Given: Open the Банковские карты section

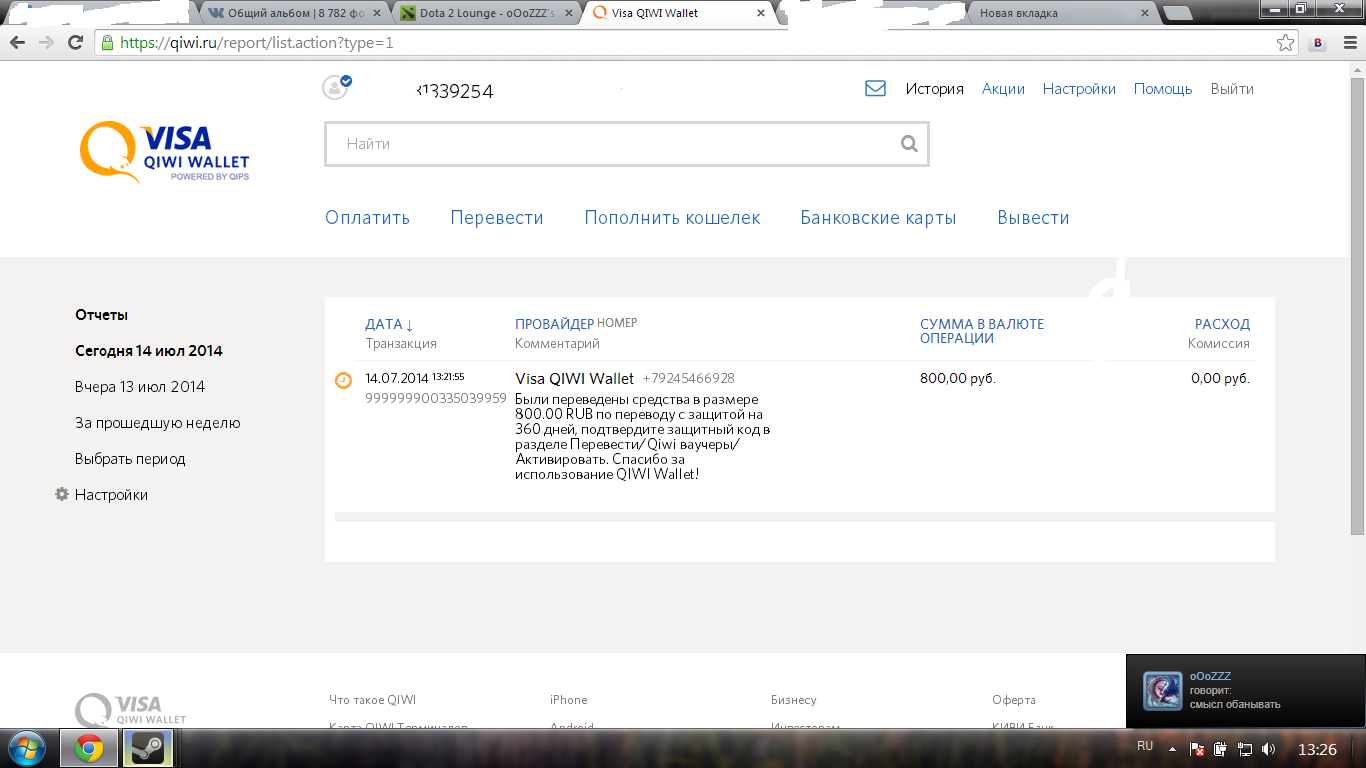Looking at the screenshot, I should pyautogui.click(x=878, y=218).
